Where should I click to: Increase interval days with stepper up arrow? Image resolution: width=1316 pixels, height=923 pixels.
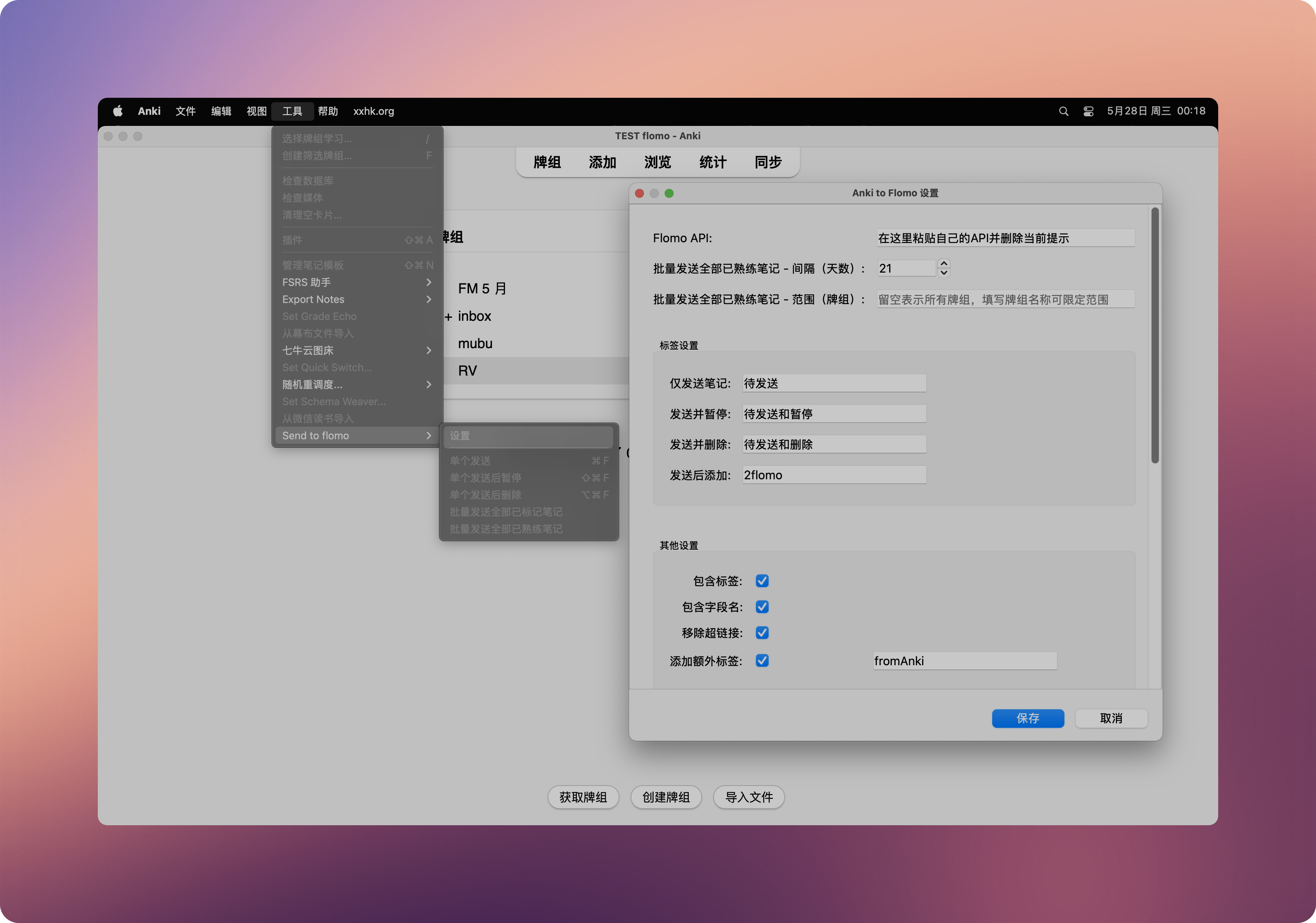944,264
